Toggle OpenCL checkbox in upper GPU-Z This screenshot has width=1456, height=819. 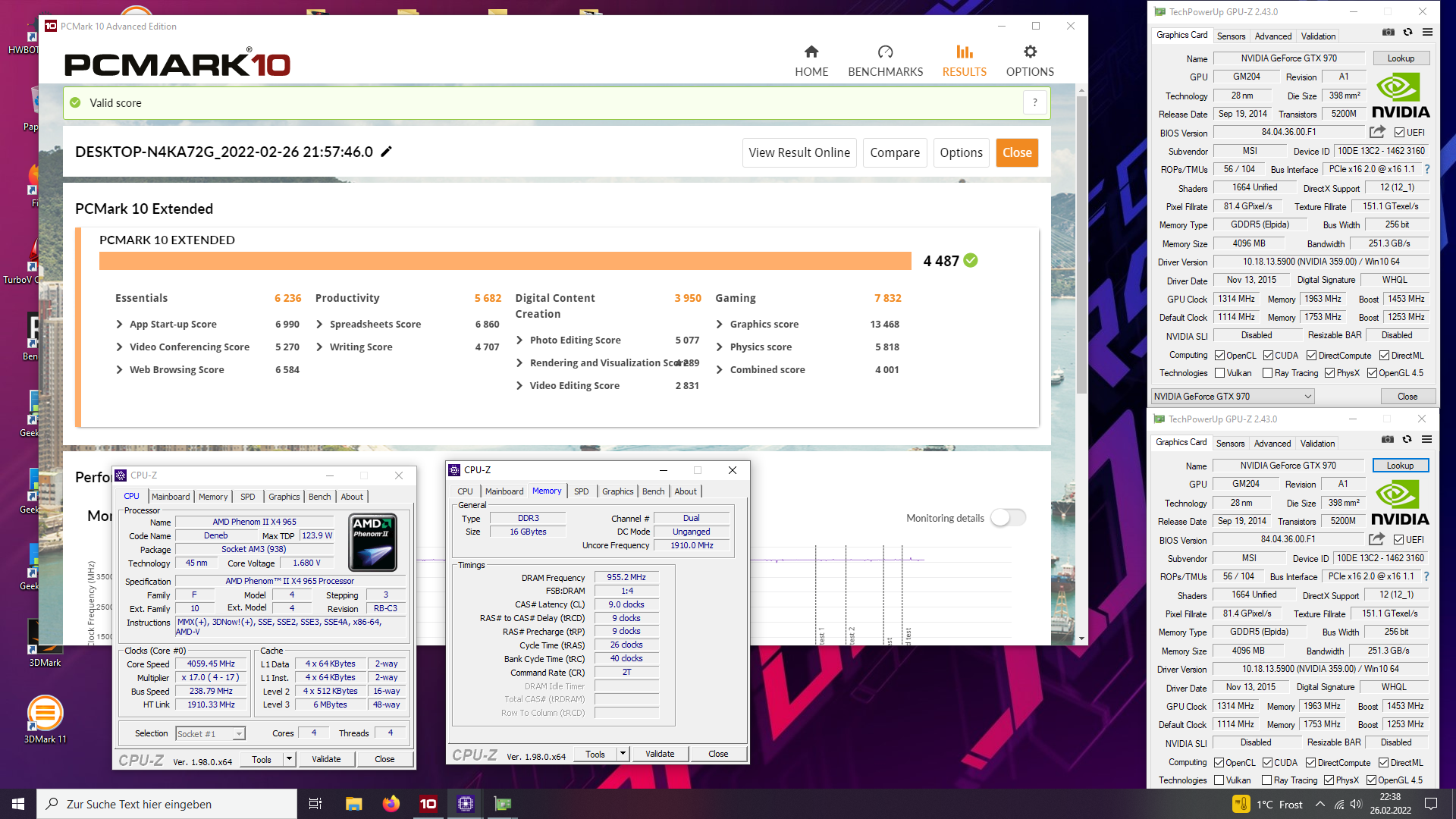1219,356
